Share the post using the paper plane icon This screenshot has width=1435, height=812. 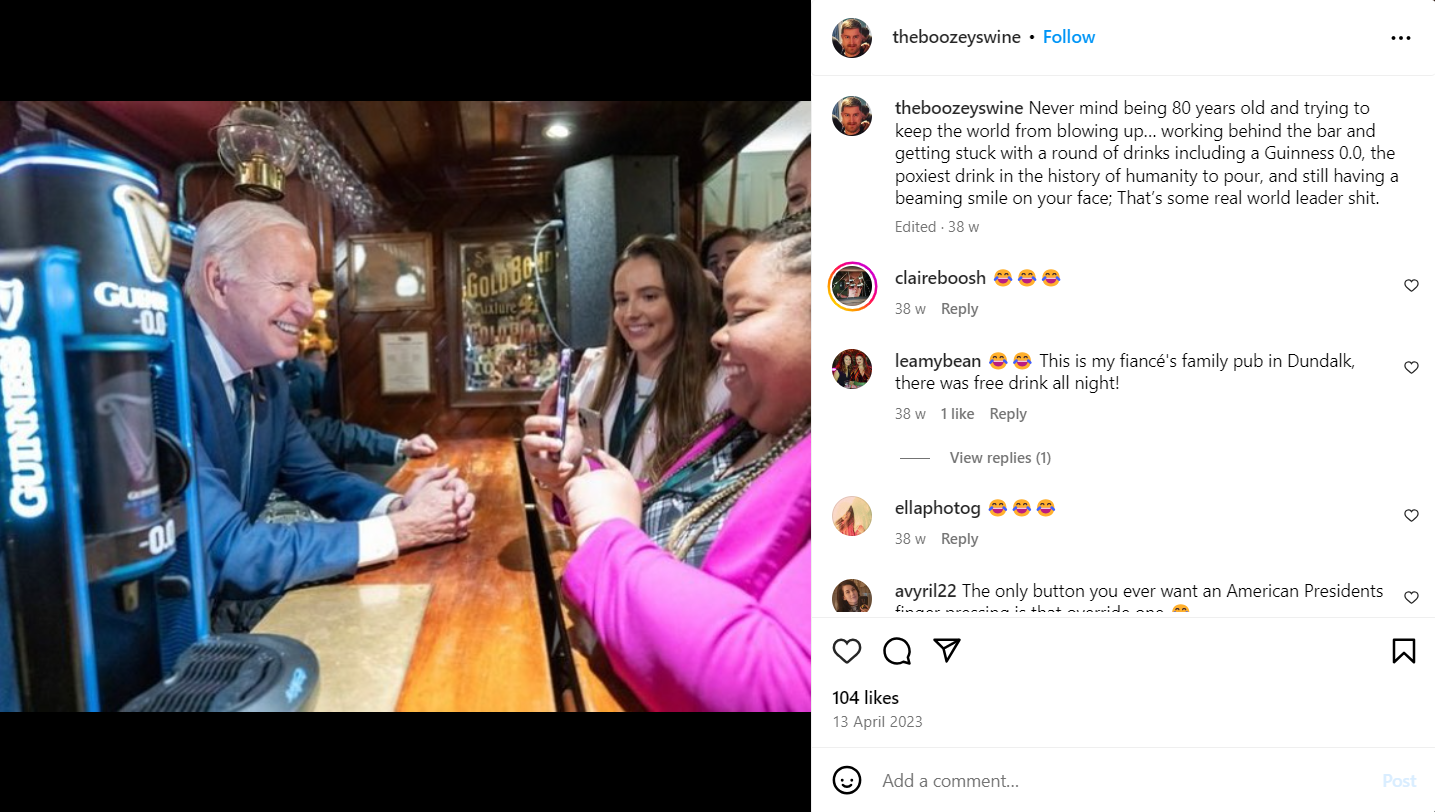[947, 651]
